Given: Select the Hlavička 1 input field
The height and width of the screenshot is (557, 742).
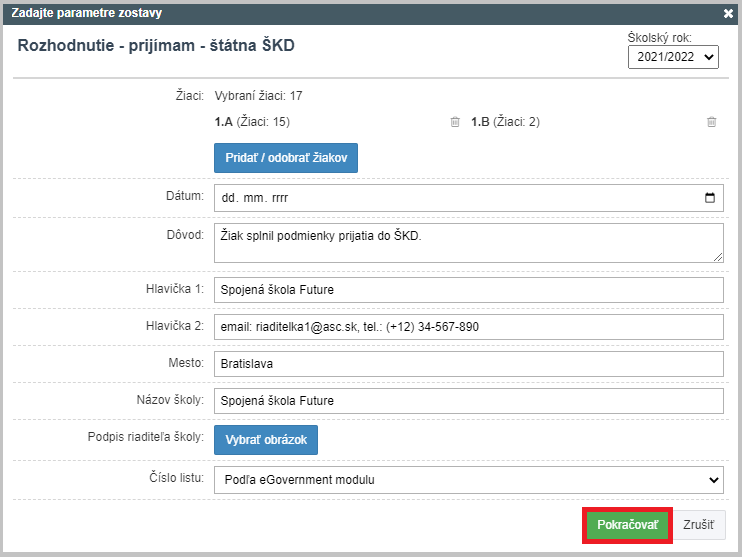Looking at the screenshot, I should point(468,290).
